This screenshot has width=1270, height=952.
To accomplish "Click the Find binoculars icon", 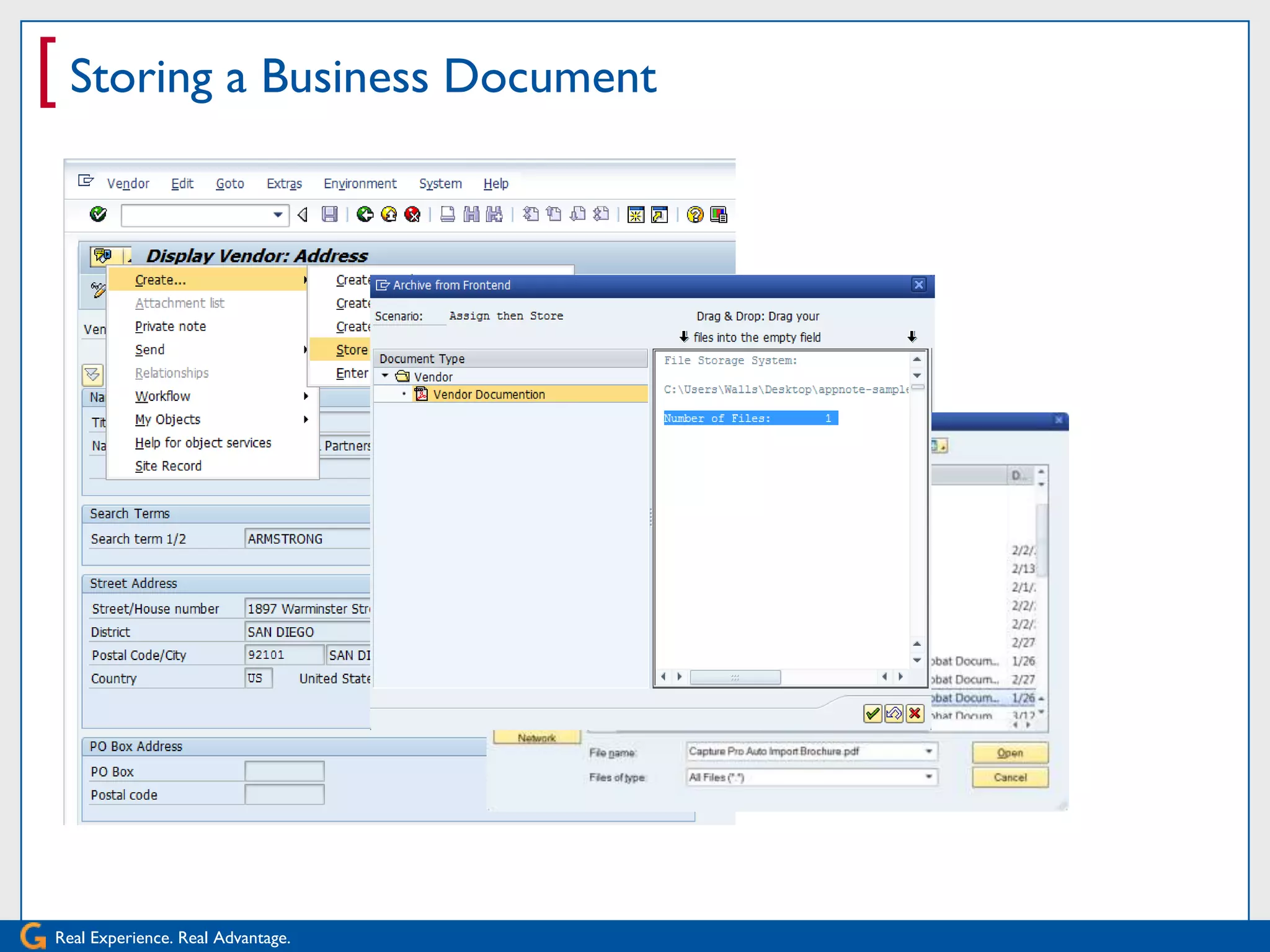I will [x=471, y=214].
